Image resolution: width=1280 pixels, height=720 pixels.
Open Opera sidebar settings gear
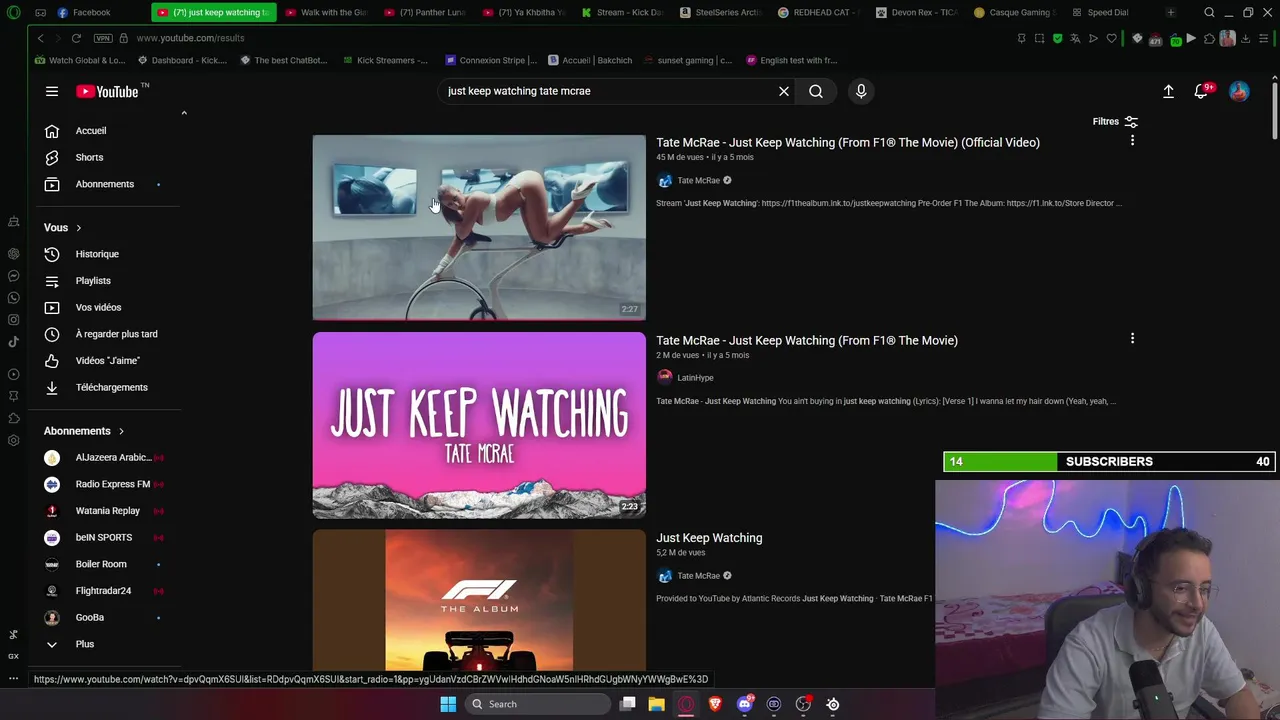pos(13,440)
